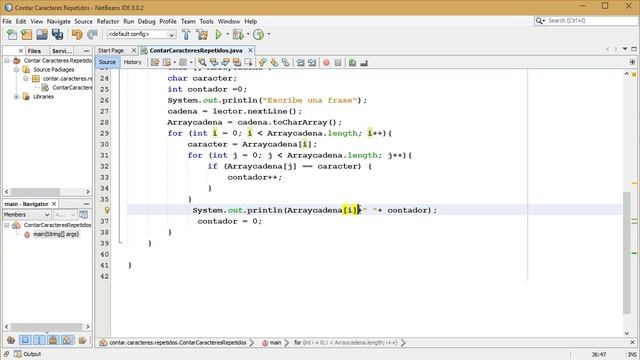Open Debug Project dropdown arrow
The width and height of the screenshot is (640, 360).
pos(248,35)
